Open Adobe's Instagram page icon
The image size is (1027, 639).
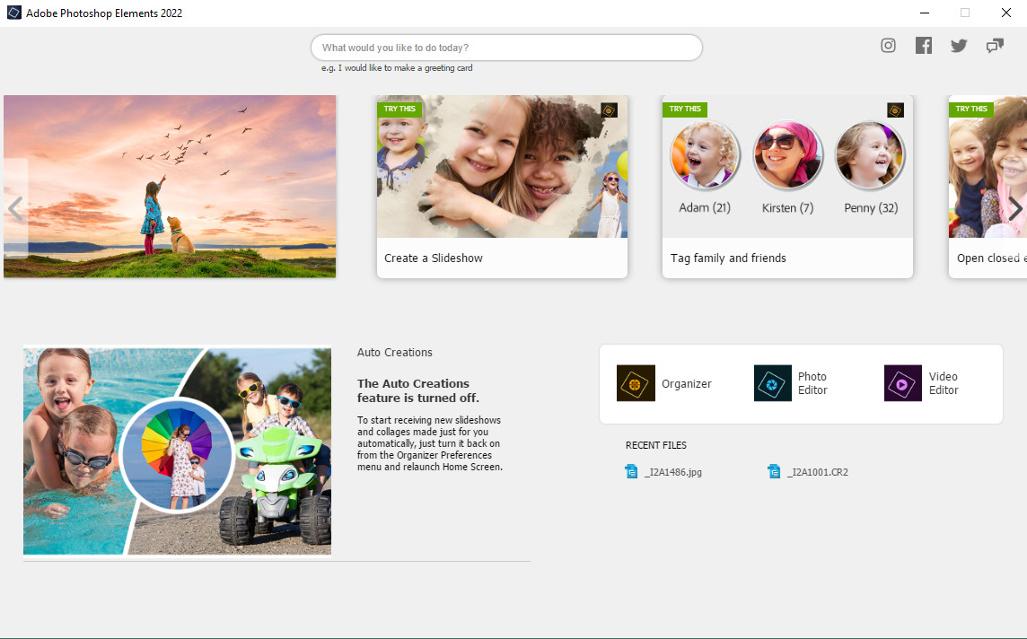[x=887, y=45]
